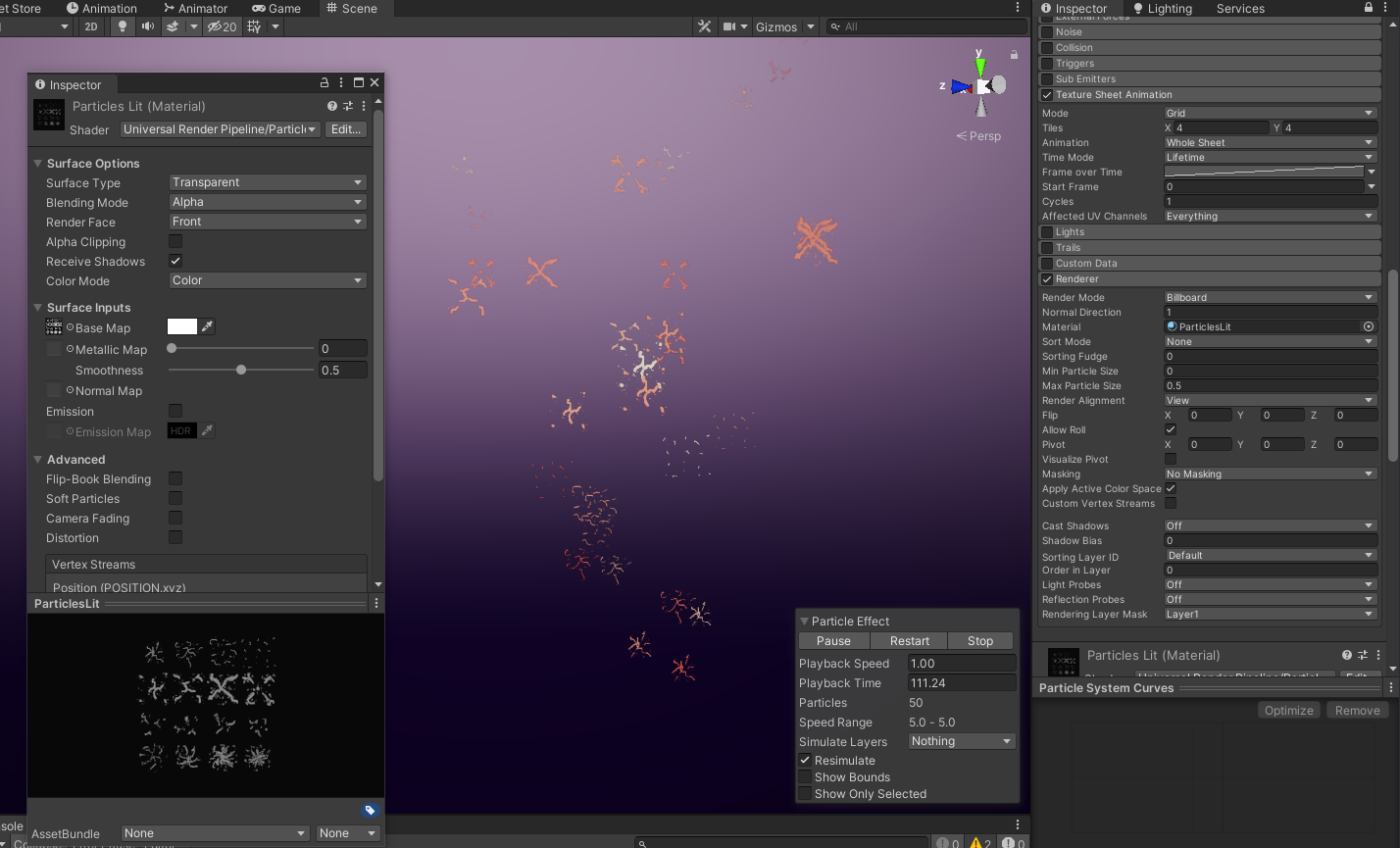
Task: Click the asset label tag icon in preview
Action: pyautogui.click(x=370, y=810)
